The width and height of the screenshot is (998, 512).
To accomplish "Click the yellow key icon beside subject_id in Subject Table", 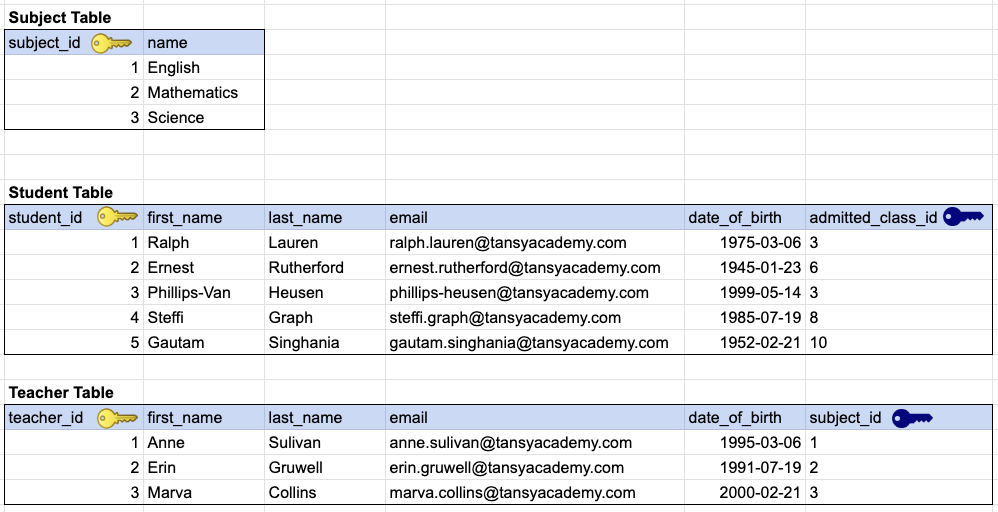I will pyautogui.click(x=111, y=43).
